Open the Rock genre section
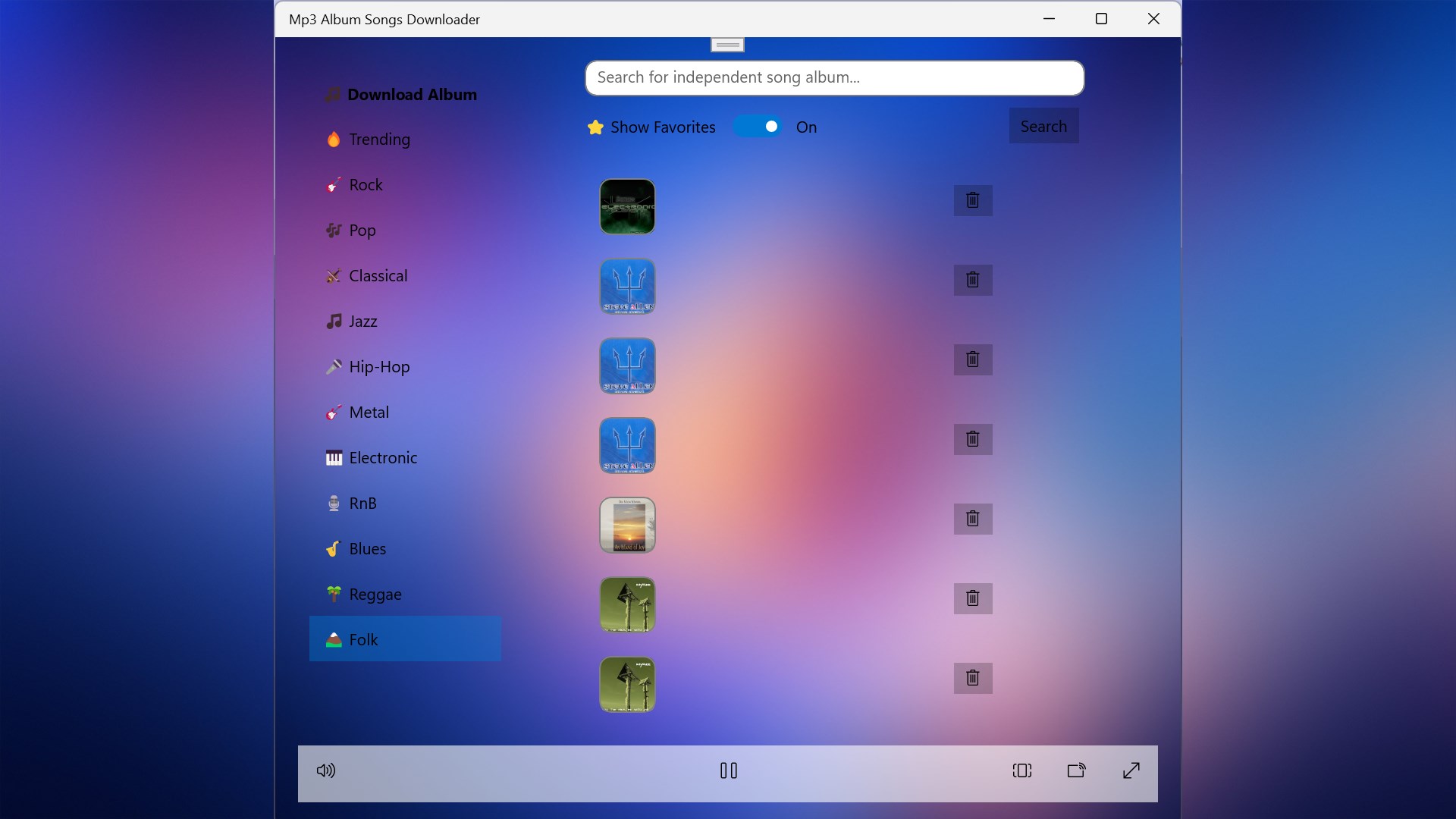Screen dimensions: 1456x819 (365, 185)
